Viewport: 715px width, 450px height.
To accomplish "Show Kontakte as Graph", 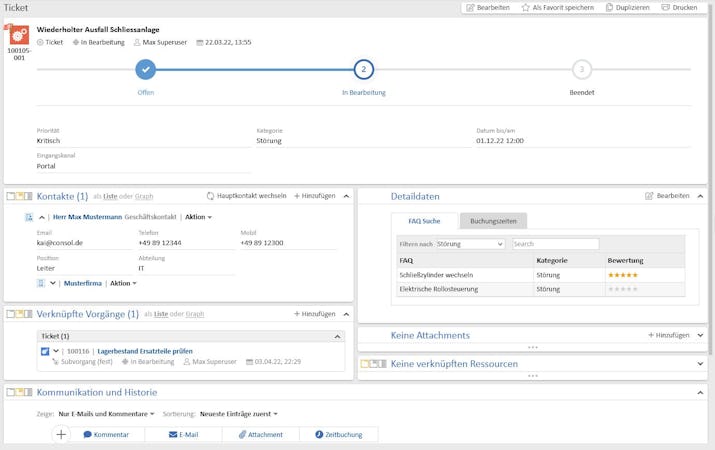I will point(144,197).
